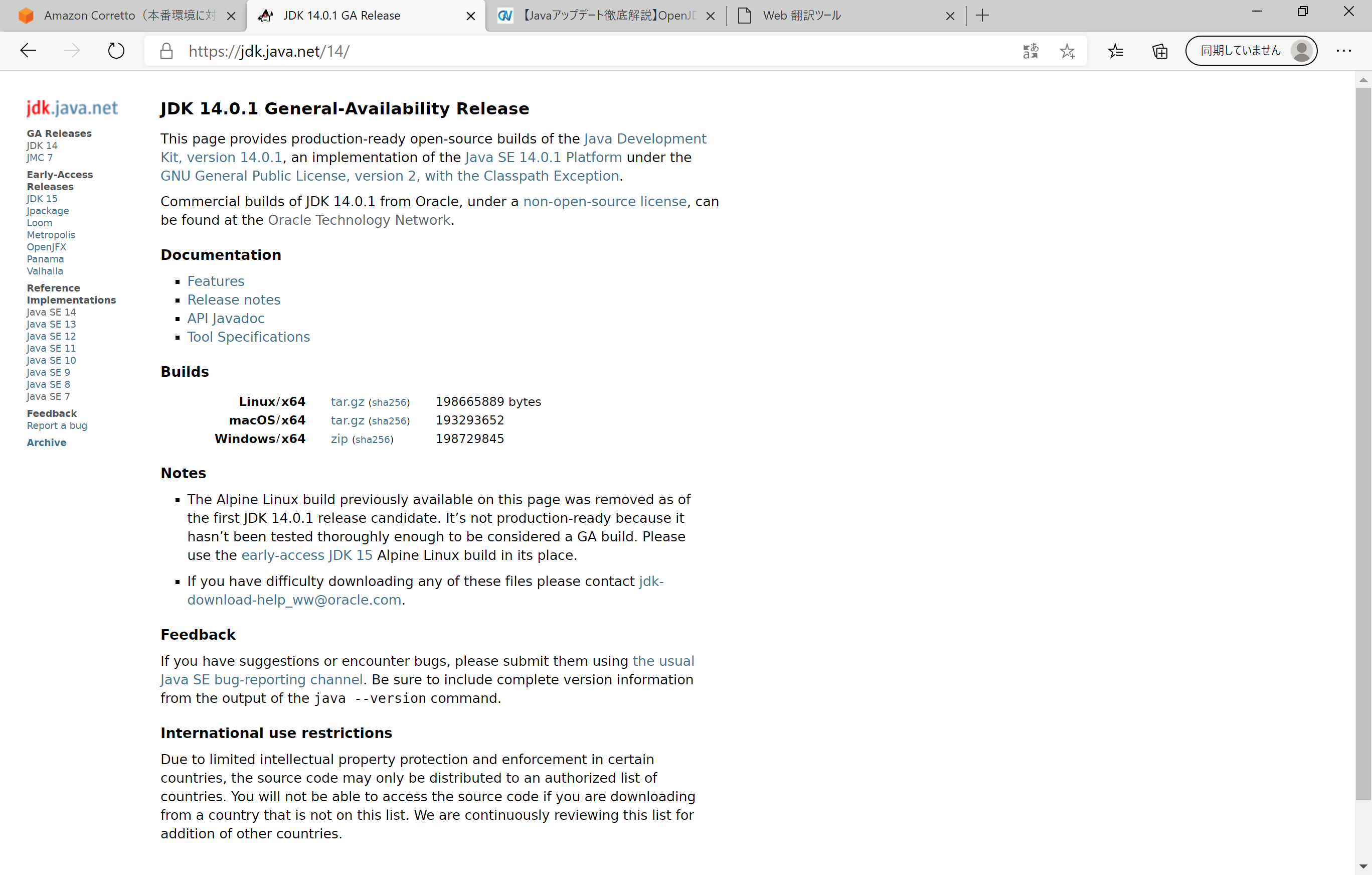The width and height of the screenshot is (1372, 875).
Task: Click the Linux/x64 sha256 link
Action: point(389,402)
